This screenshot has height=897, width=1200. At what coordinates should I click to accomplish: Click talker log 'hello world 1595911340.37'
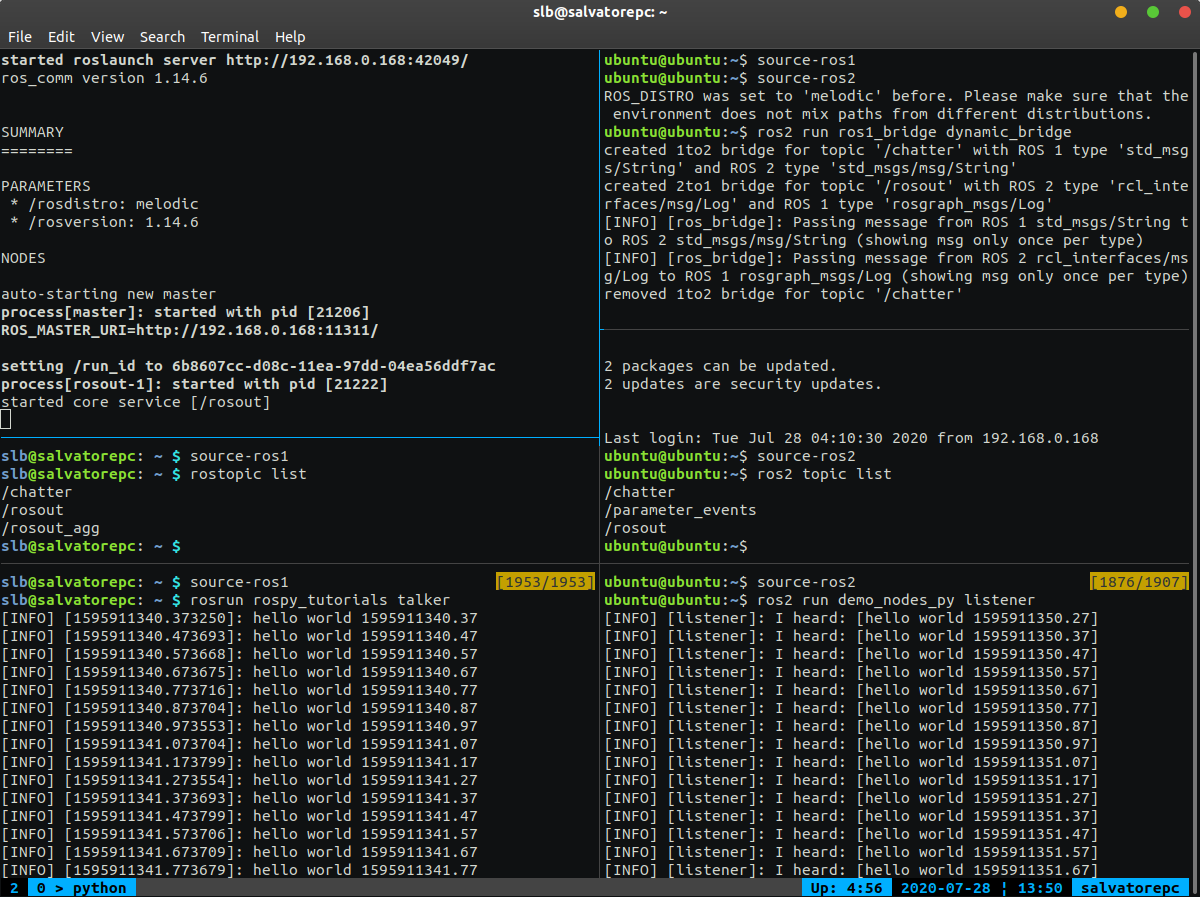365,618
